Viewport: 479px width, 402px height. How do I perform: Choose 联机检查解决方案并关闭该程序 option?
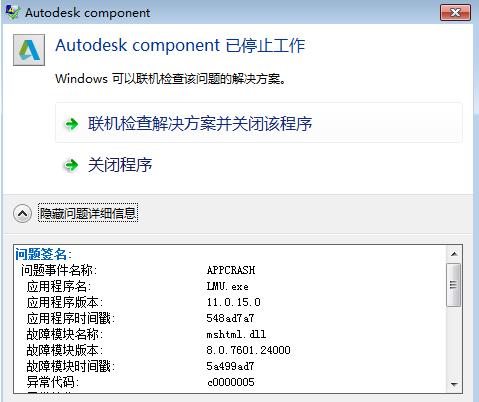(259, 123)
